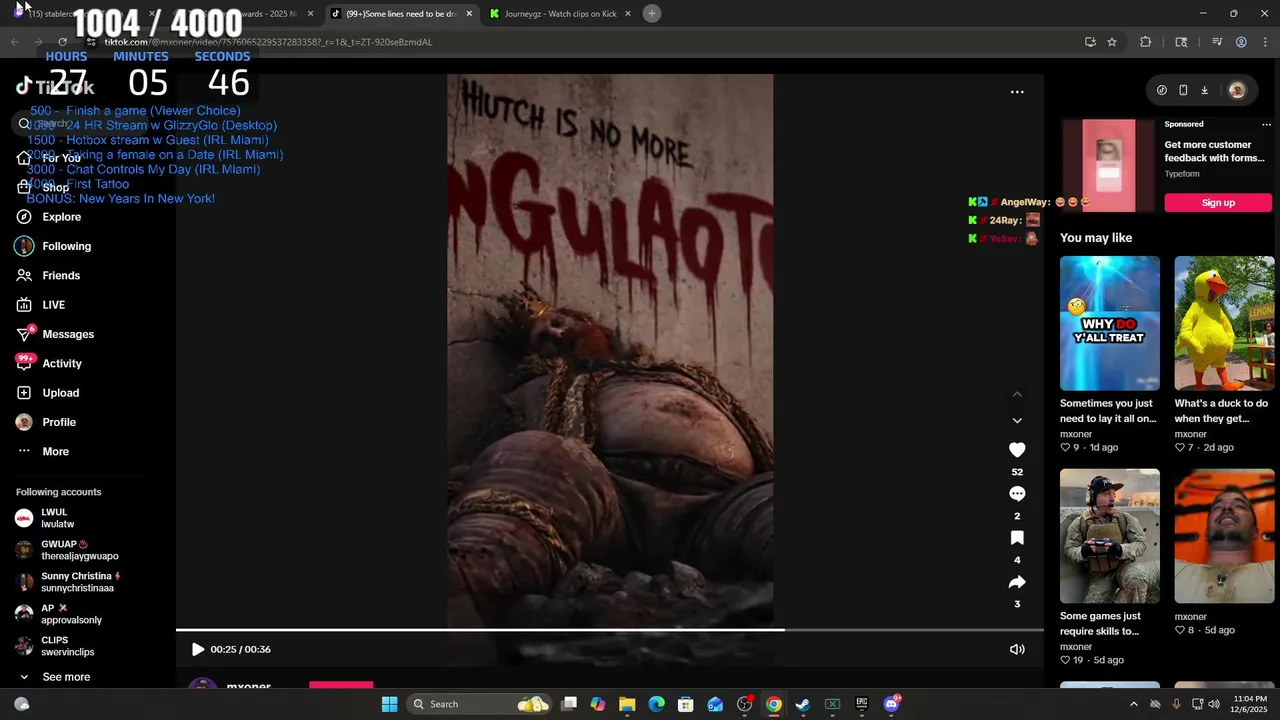The width and height of the screenshot is (1280, 720).
Task: Open Upload in the TikTok sidebar
Action: (60, 393)
